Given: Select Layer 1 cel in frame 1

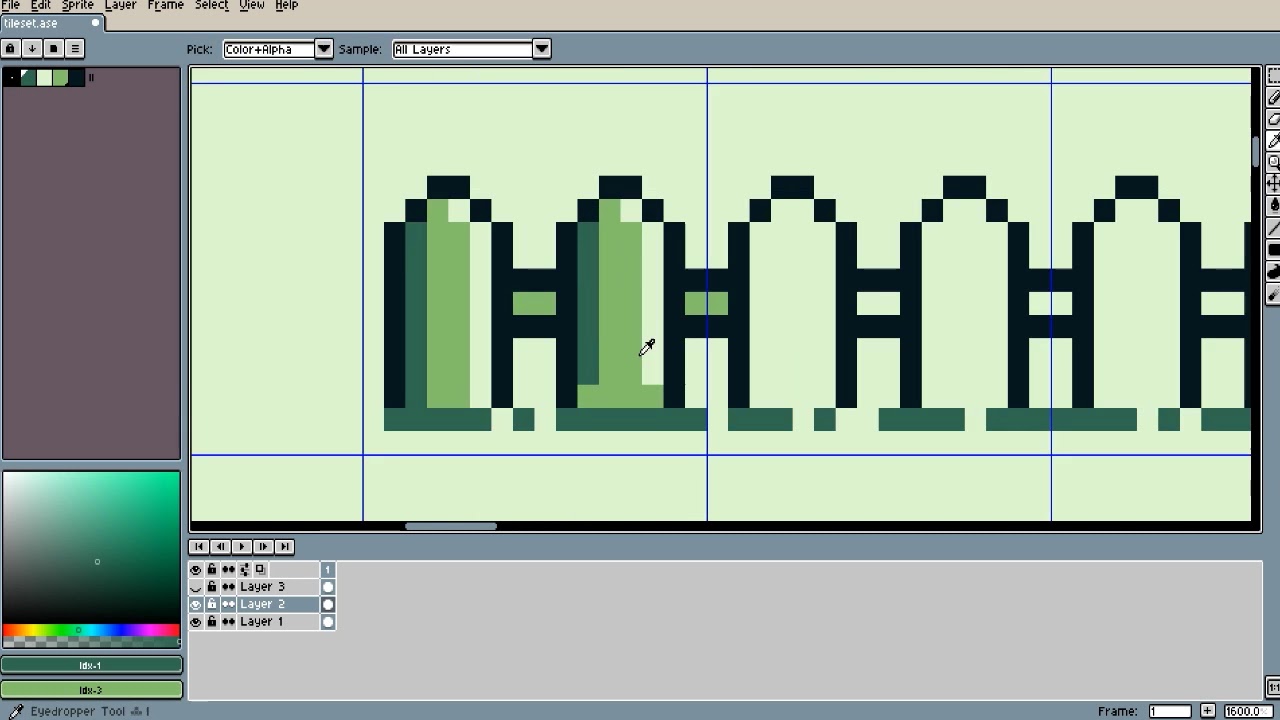Looking at the screenshot, I should click(328, 622).
